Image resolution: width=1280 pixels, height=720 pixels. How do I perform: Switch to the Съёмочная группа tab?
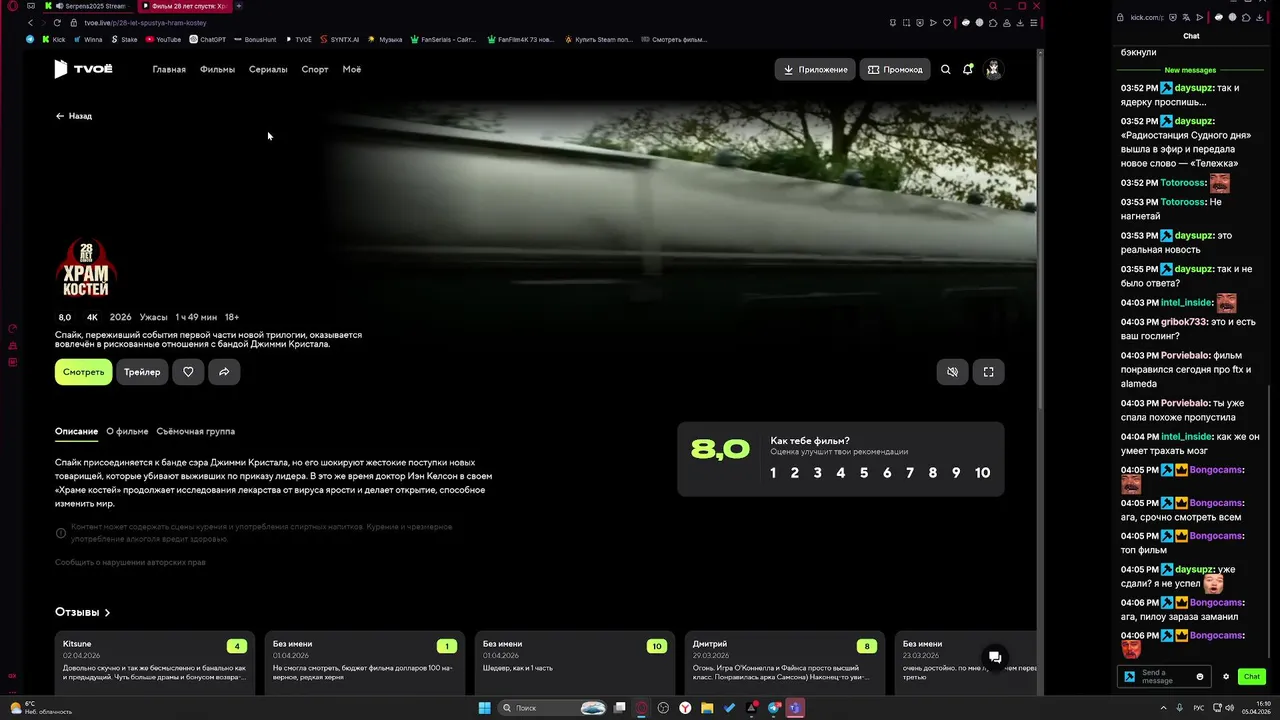click(196, 431)
